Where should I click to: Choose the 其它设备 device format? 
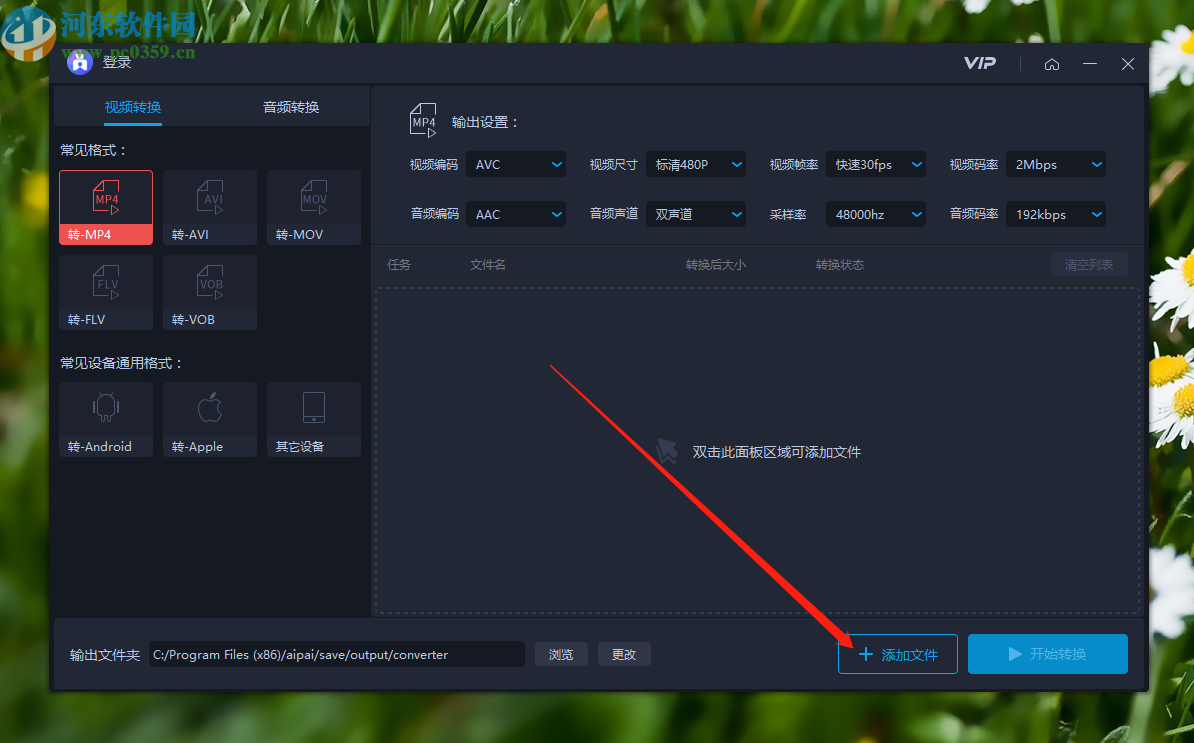coord(314,419)
